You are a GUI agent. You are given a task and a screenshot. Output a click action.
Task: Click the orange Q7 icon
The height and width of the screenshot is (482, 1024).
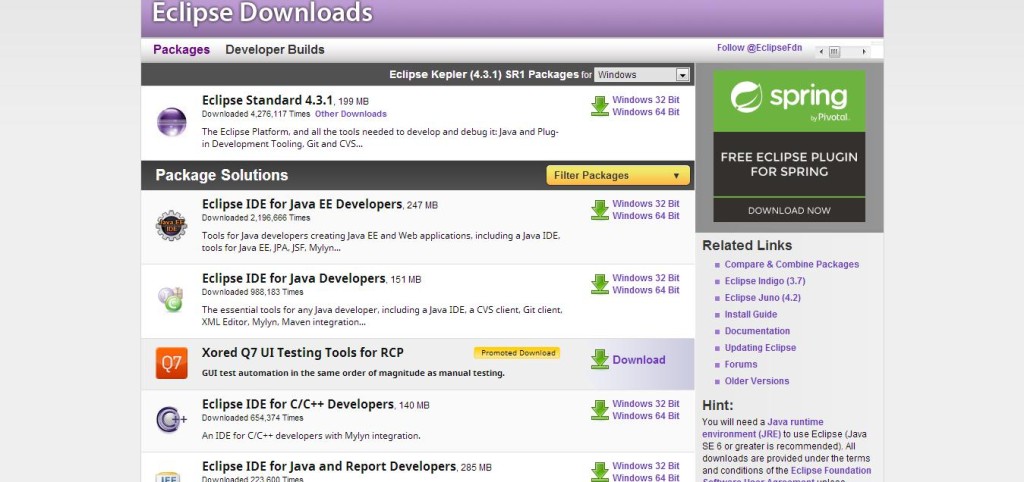172,363
